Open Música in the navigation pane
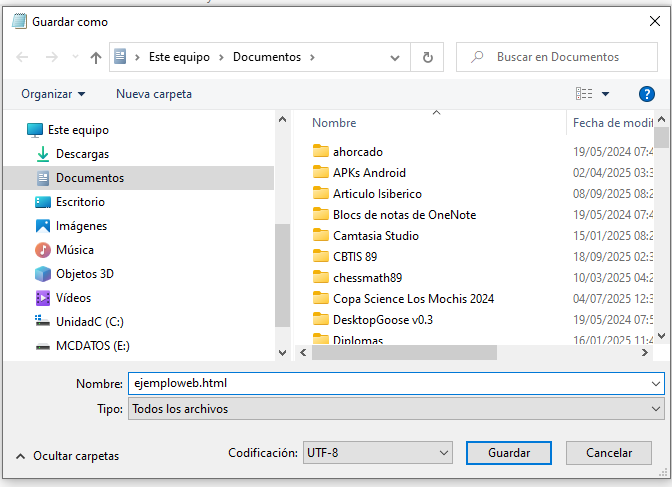 (x=75, y=250)
